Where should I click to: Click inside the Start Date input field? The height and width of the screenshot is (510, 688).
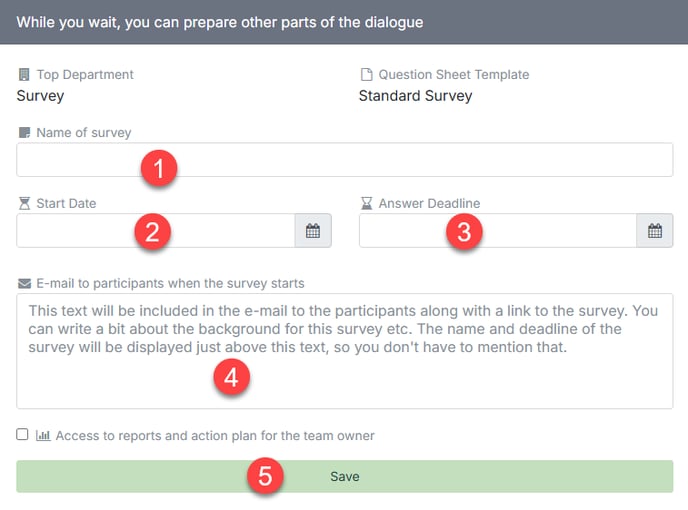click(x=156, y=230)
